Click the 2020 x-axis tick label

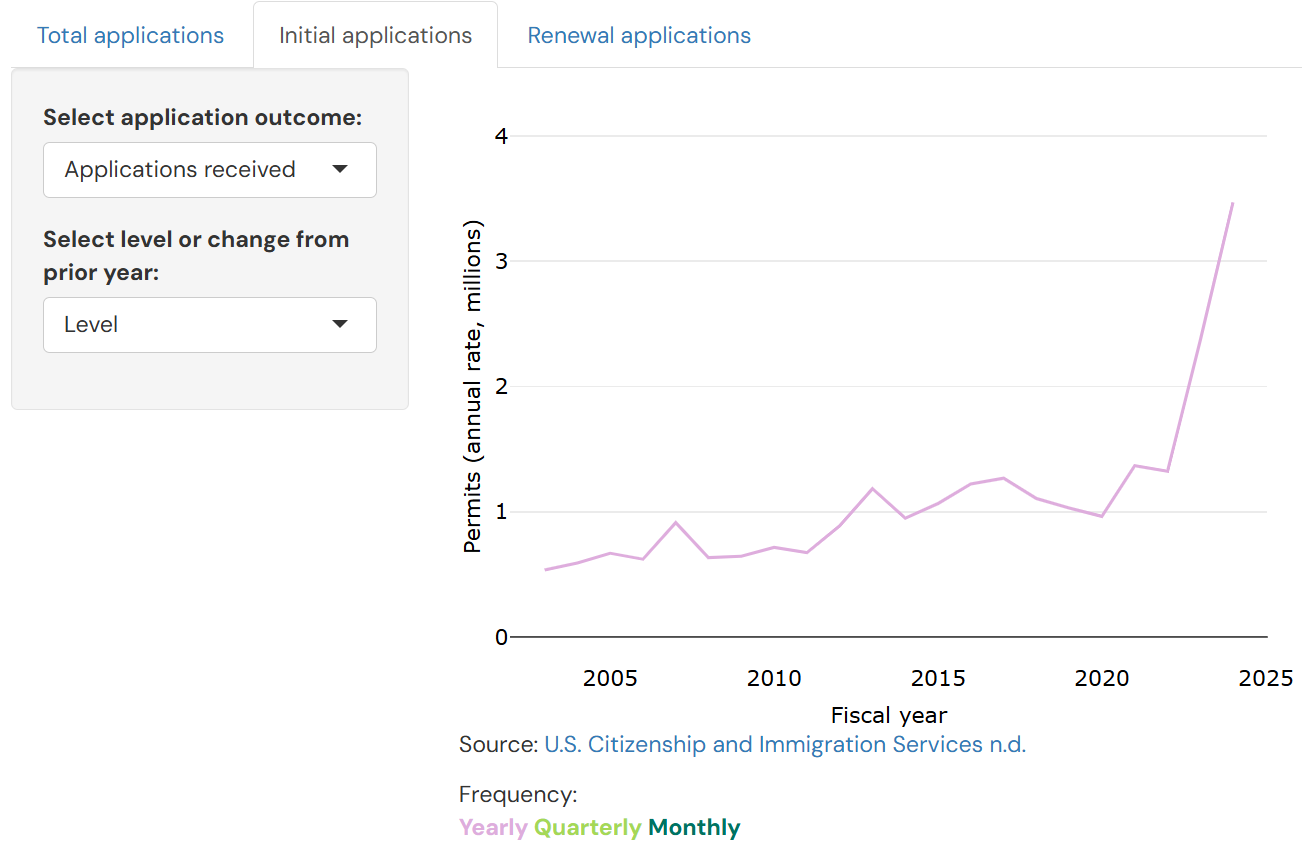1102,679
